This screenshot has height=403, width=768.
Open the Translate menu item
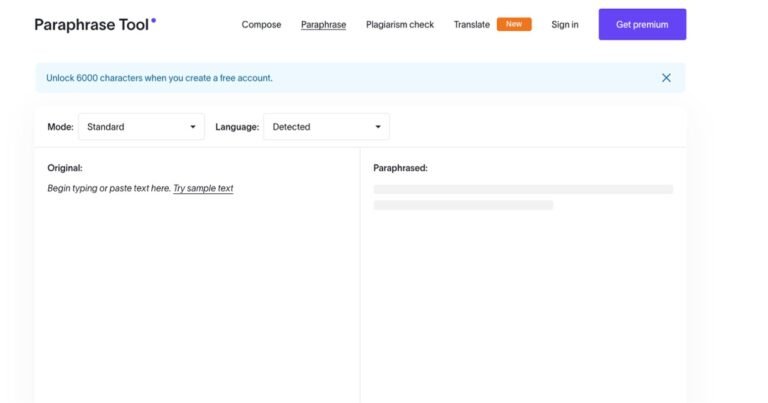(472, 24)
